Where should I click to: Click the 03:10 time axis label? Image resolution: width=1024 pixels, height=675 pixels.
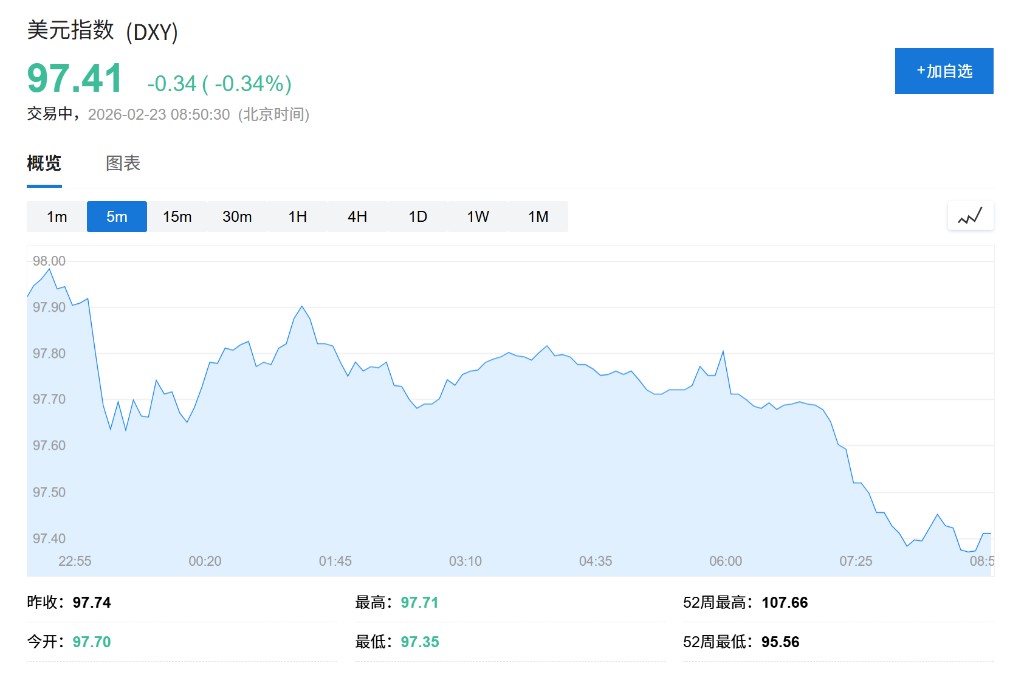coord(465,561)
